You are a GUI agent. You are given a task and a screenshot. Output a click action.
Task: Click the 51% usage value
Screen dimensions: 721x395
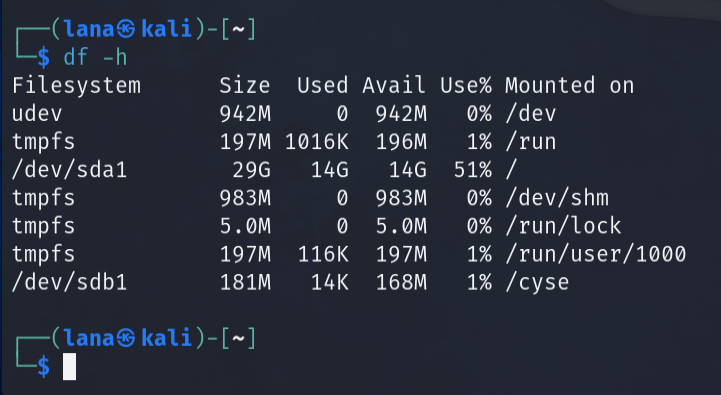[473, 170]
